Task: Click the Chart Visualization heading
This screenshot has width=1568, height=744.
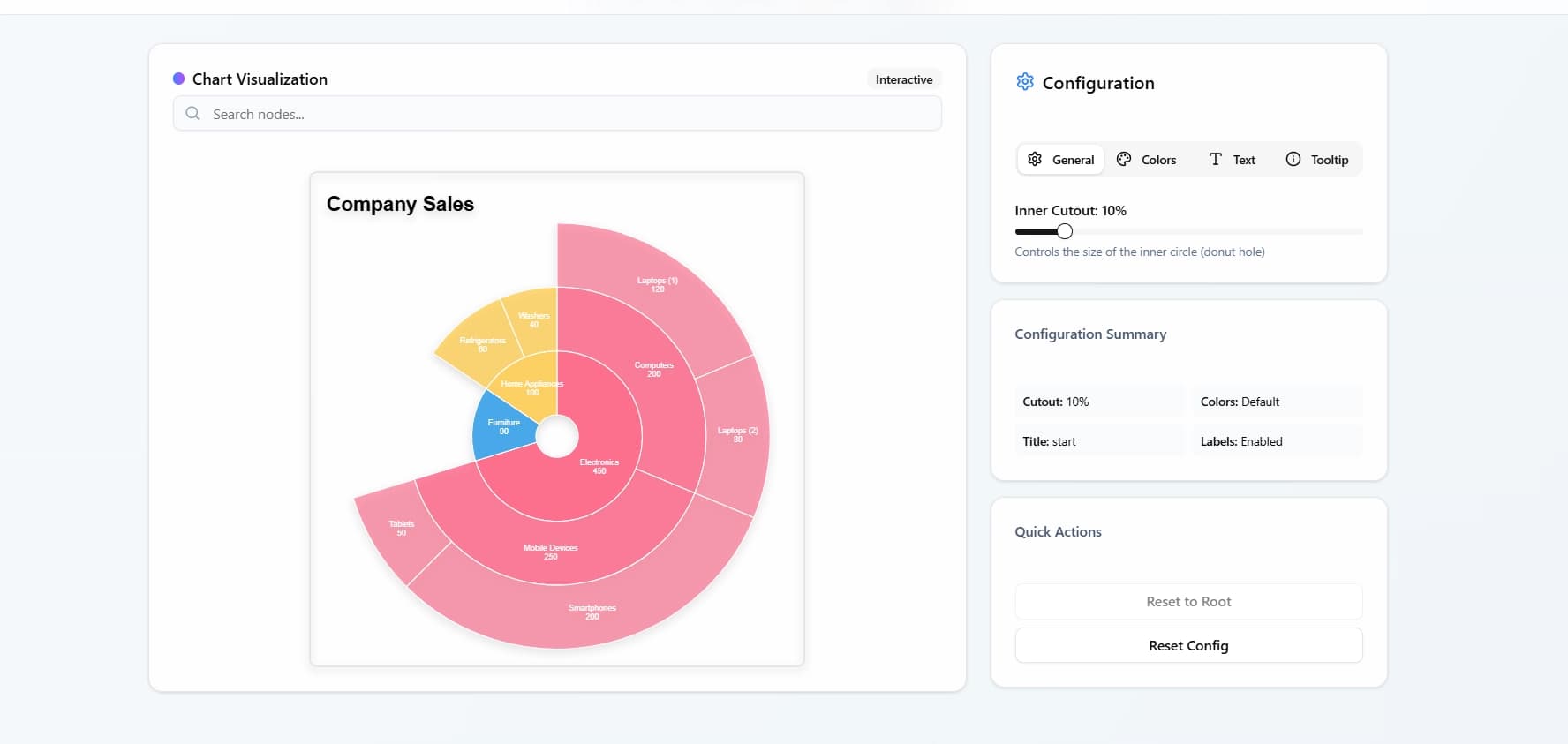Action: click(x=260, y=79)
